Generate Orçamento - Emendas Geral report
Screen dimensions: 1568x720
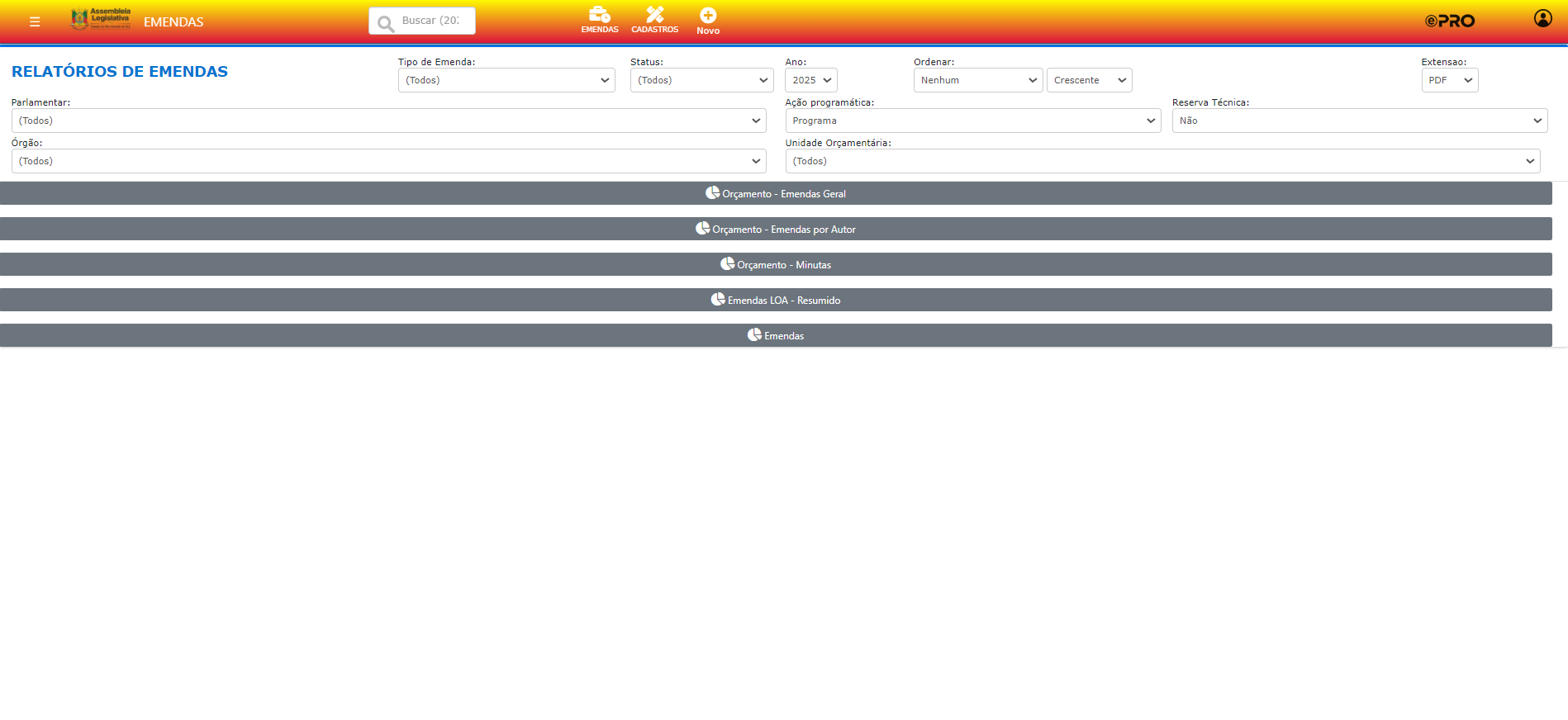[x=776, y=193]
